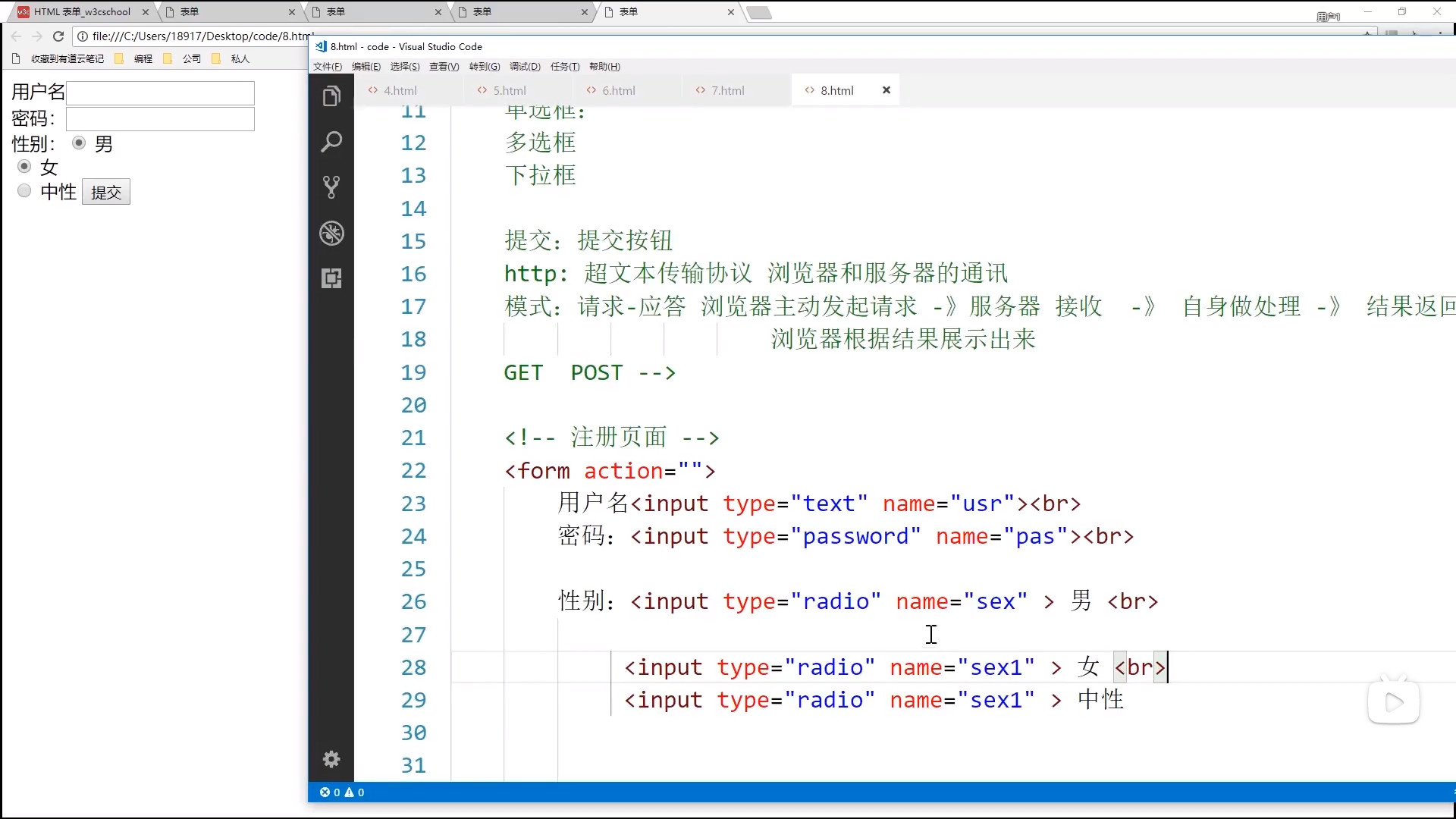Select the 女 radio button
Viewport: 1456px width, 819px height.
(x=24, y=166)
